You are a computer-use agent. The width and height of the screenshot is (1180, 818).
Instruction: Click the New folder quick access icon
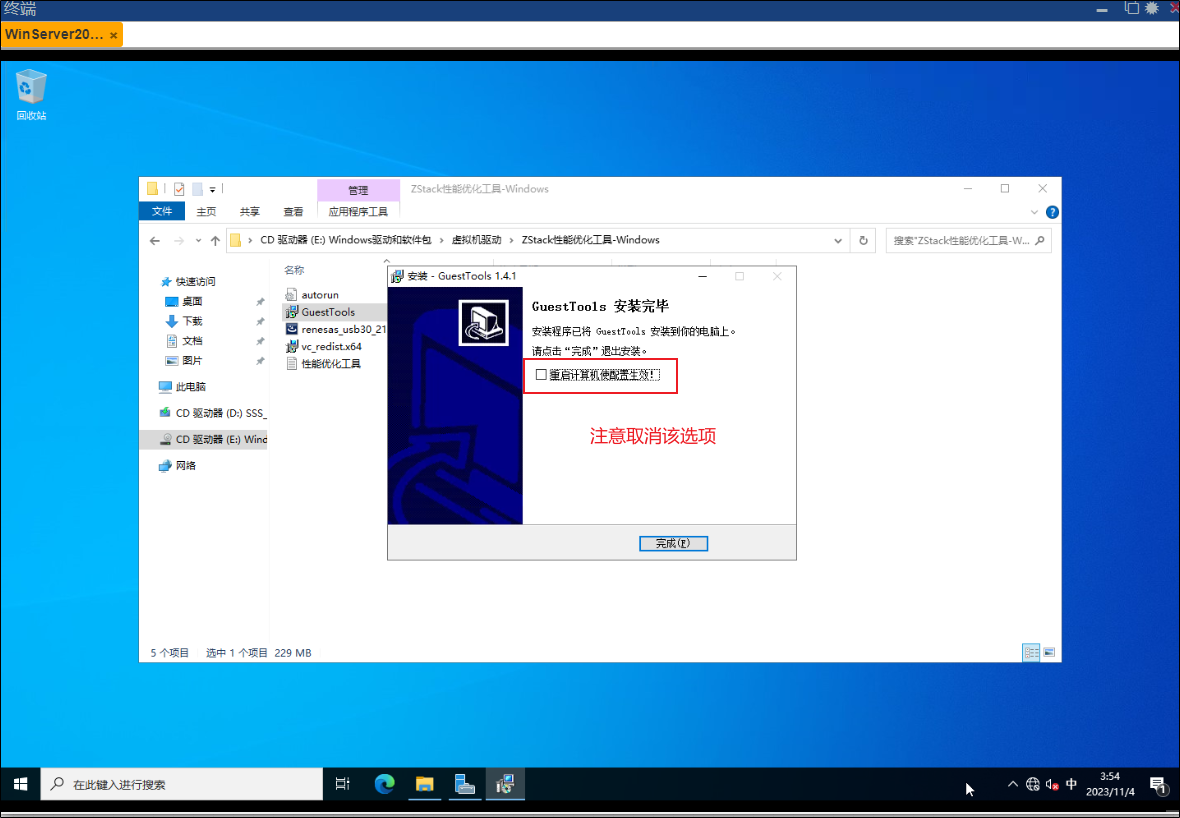pyautogui.click(x=197, y=189)
